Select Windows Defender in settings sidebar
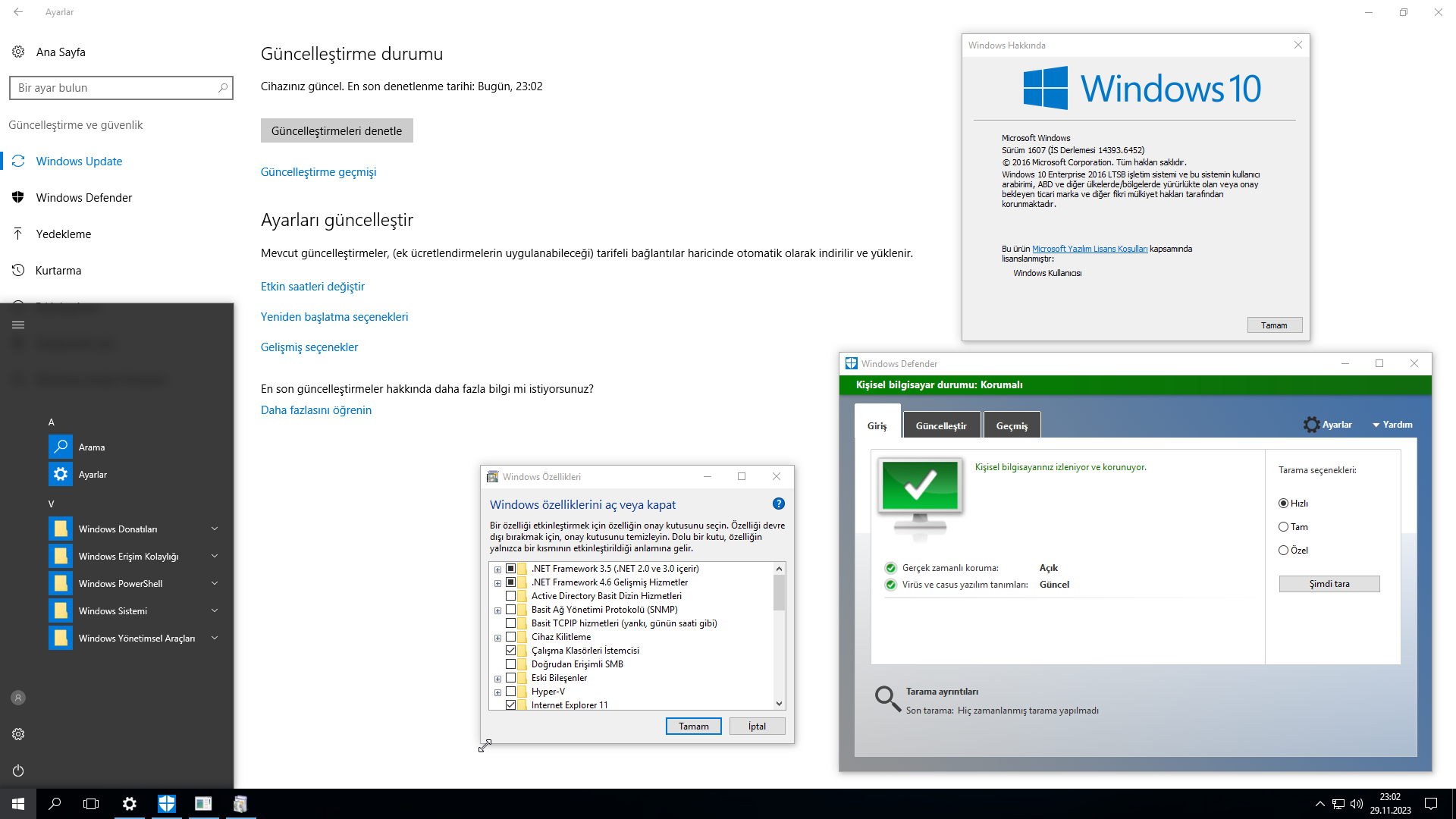The height and width of the screenshot is (819, 1456). click(x=117, y=197)
